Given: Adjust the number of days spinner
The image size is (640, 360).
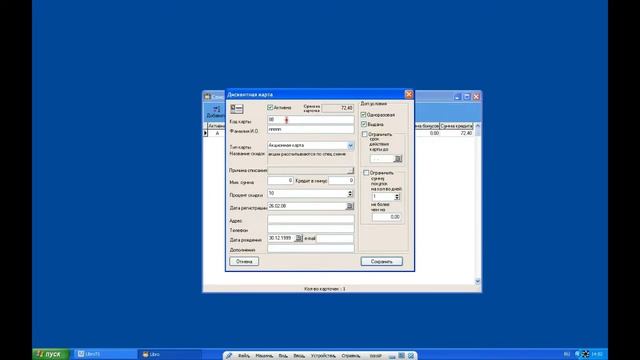Looking at the screenshot, I should pyautogui.click(x=397, y=197).
